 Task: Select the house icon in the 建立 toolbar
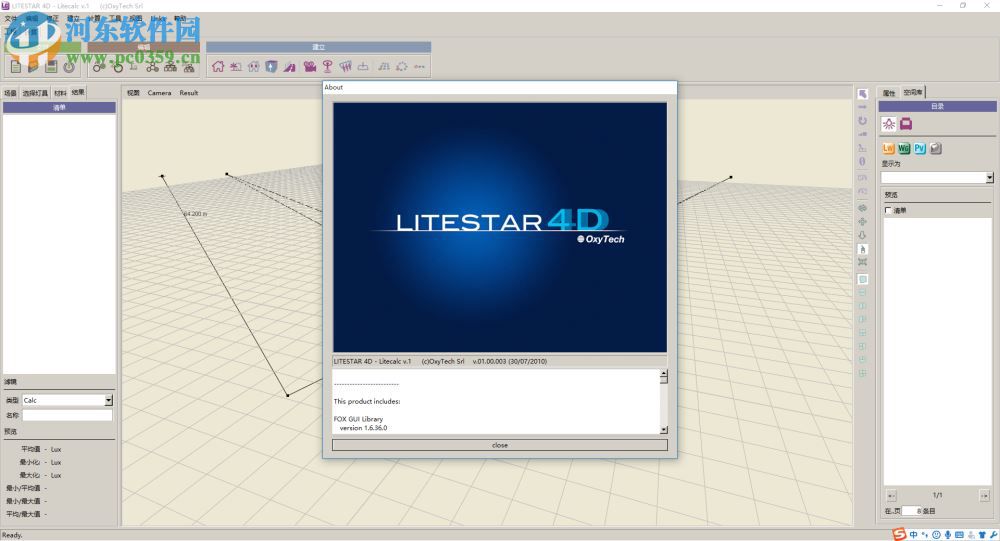pos(218,66)
